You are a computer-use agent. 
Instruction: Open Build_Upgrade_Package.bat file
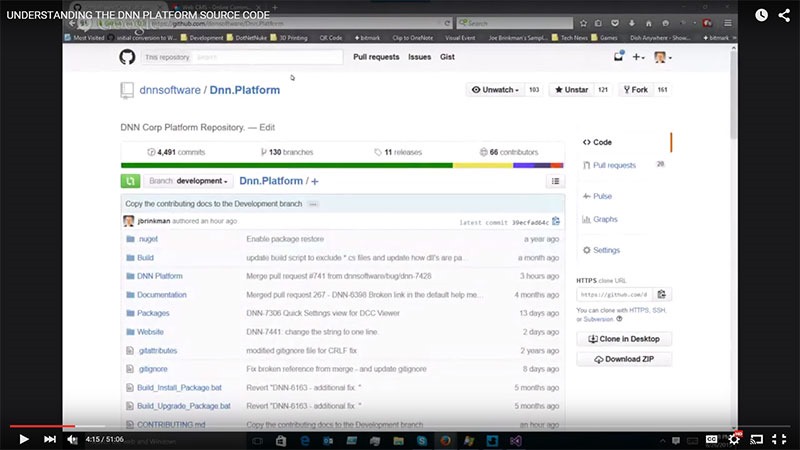184,406
